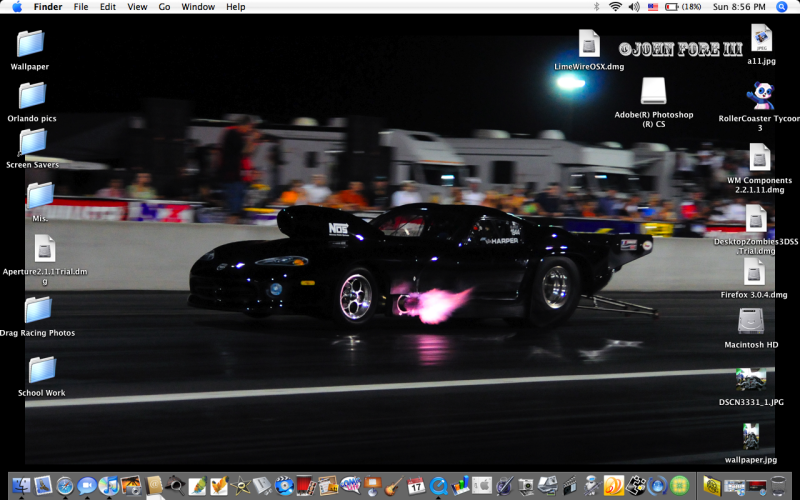Launch Numbers bar-chart icon in dock

point(460,486)
